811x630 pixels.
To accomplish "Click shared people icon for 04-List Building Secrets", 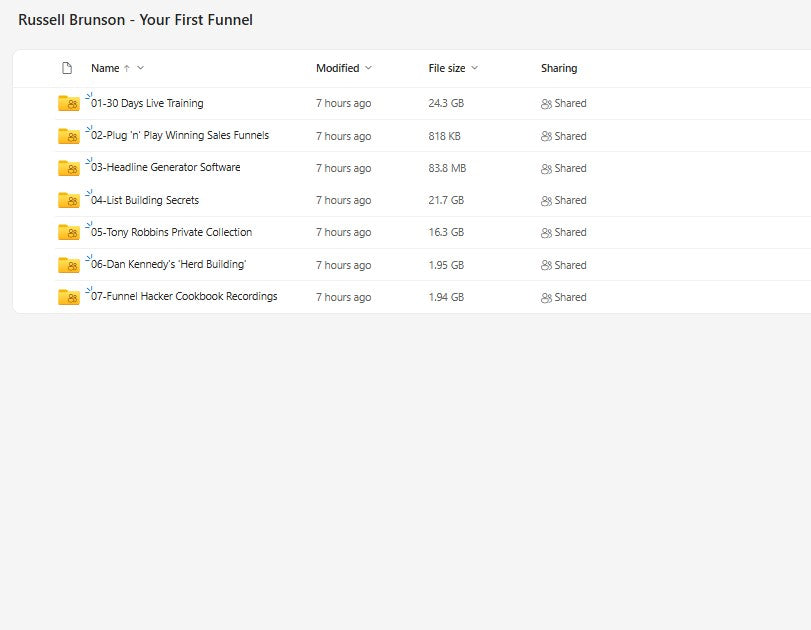I will [546, 201].
